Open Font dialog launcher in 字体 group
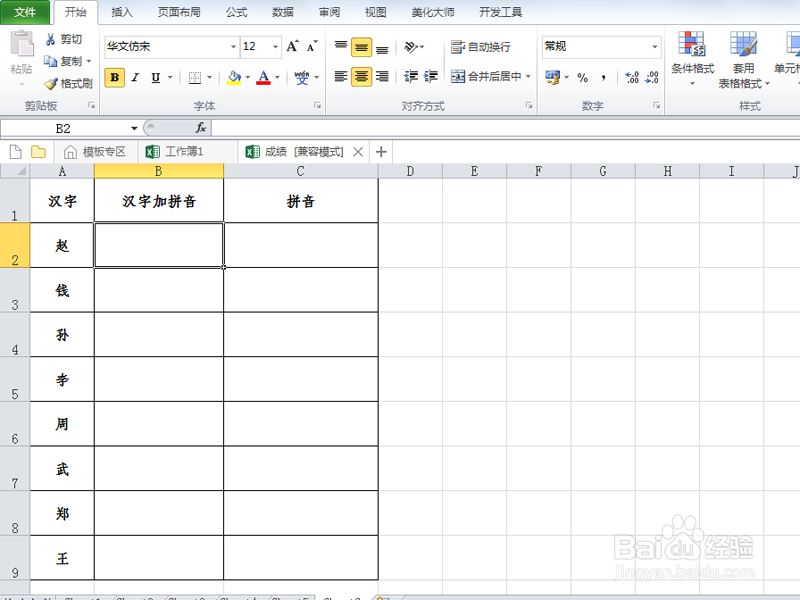This screenshot has height=600, width=800. point(317,105)
